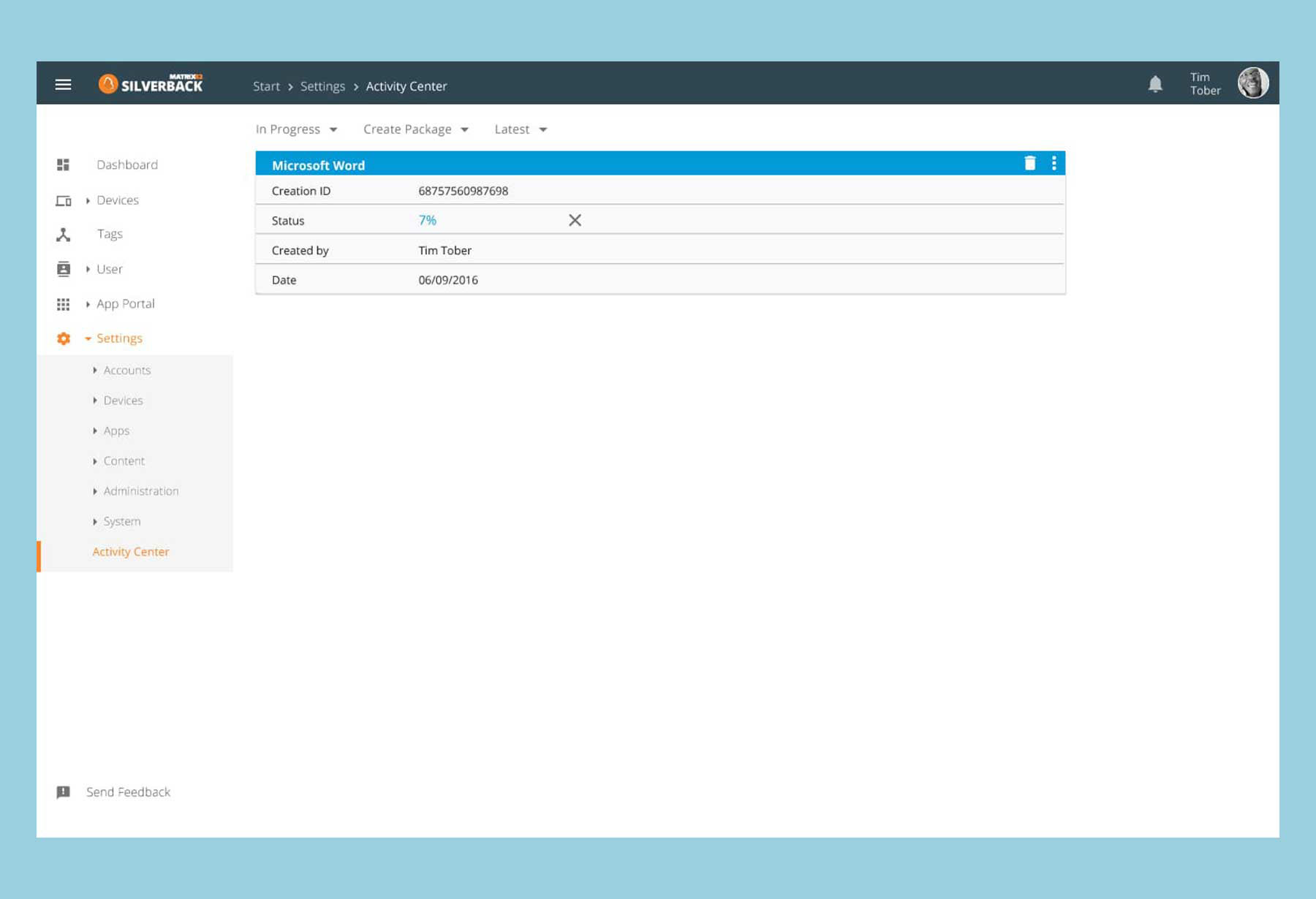The image size is (1316, 899).
Task: Select Activity Center in sidebar
Action: [x=131, y=552]
